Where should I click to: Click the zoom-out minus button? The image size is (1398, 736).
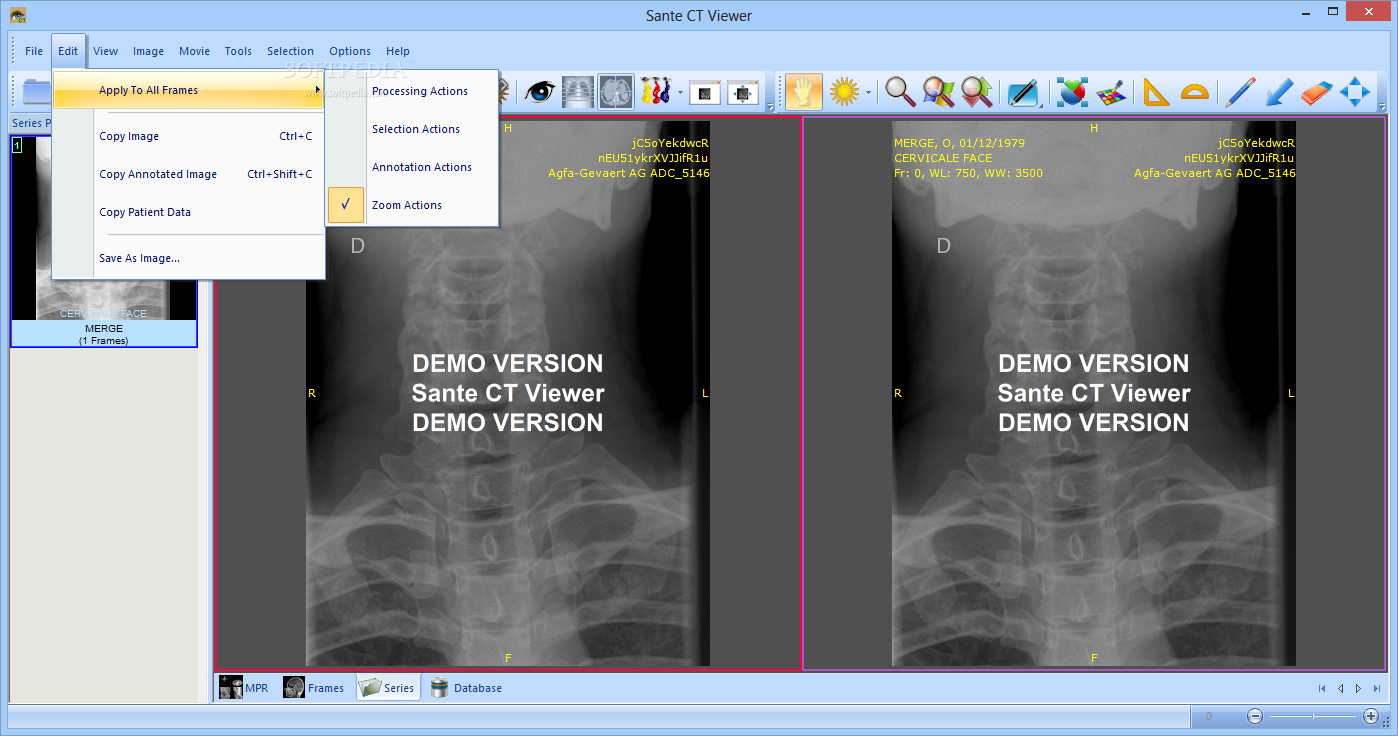coord(1255,716)
